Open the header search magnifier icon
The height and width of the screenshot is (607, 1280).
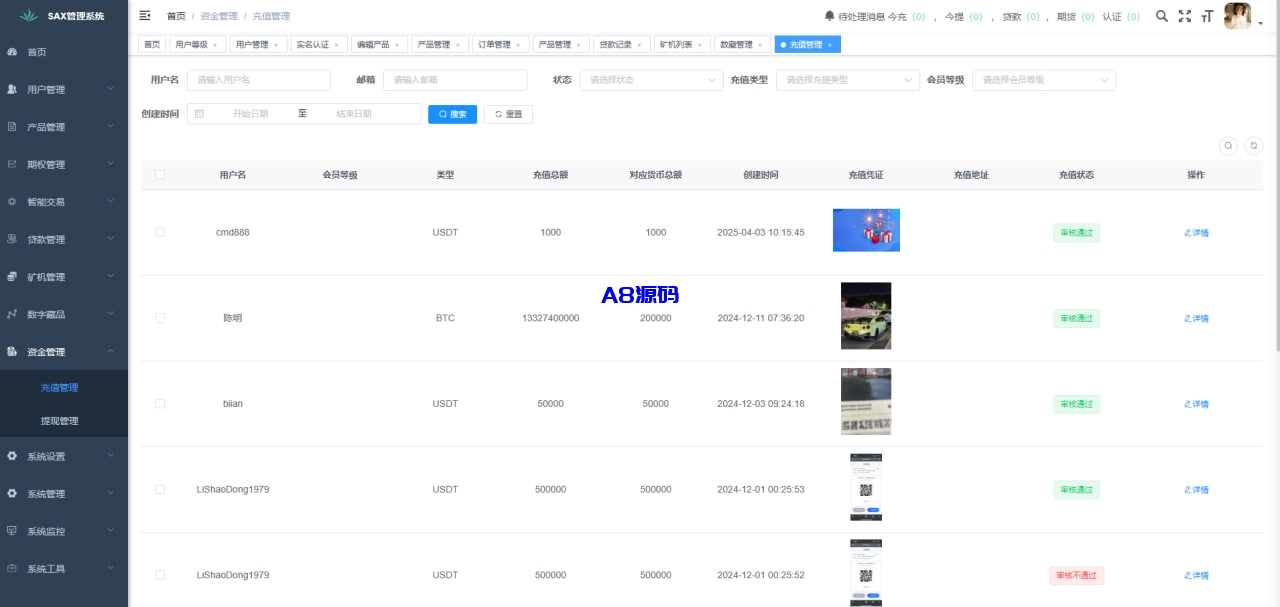1161,16
